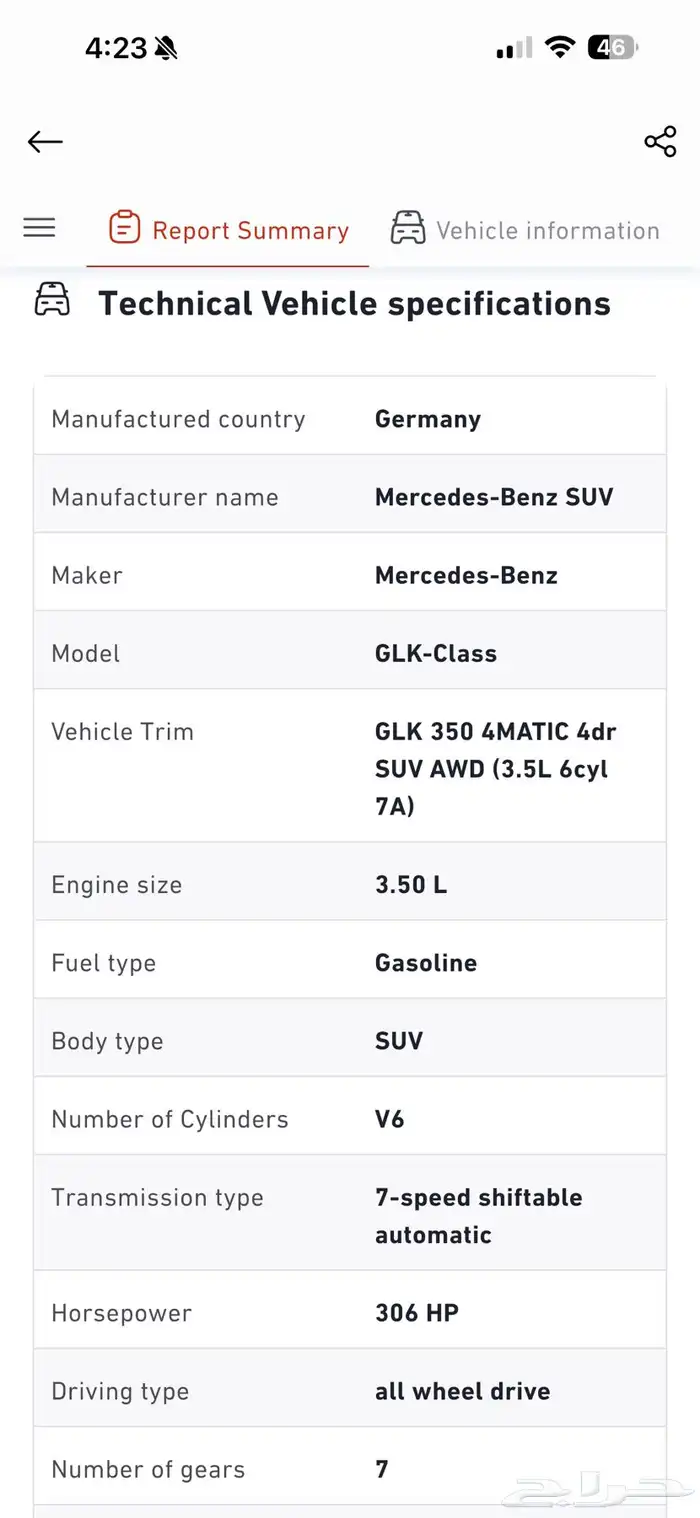Tap the Report Summary clipboard icon
700x1518 pixels.
coord(124,228)
